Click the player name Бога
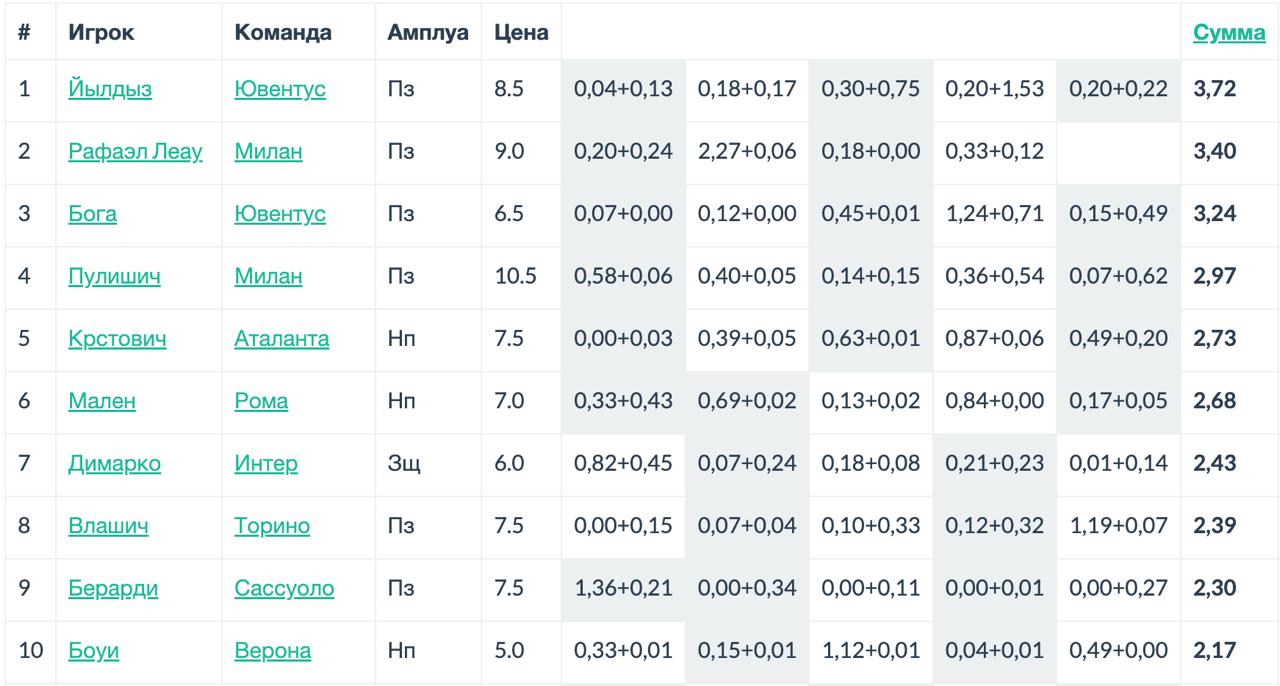Screen dimensions: 1280x686 [x=92, y=214]
